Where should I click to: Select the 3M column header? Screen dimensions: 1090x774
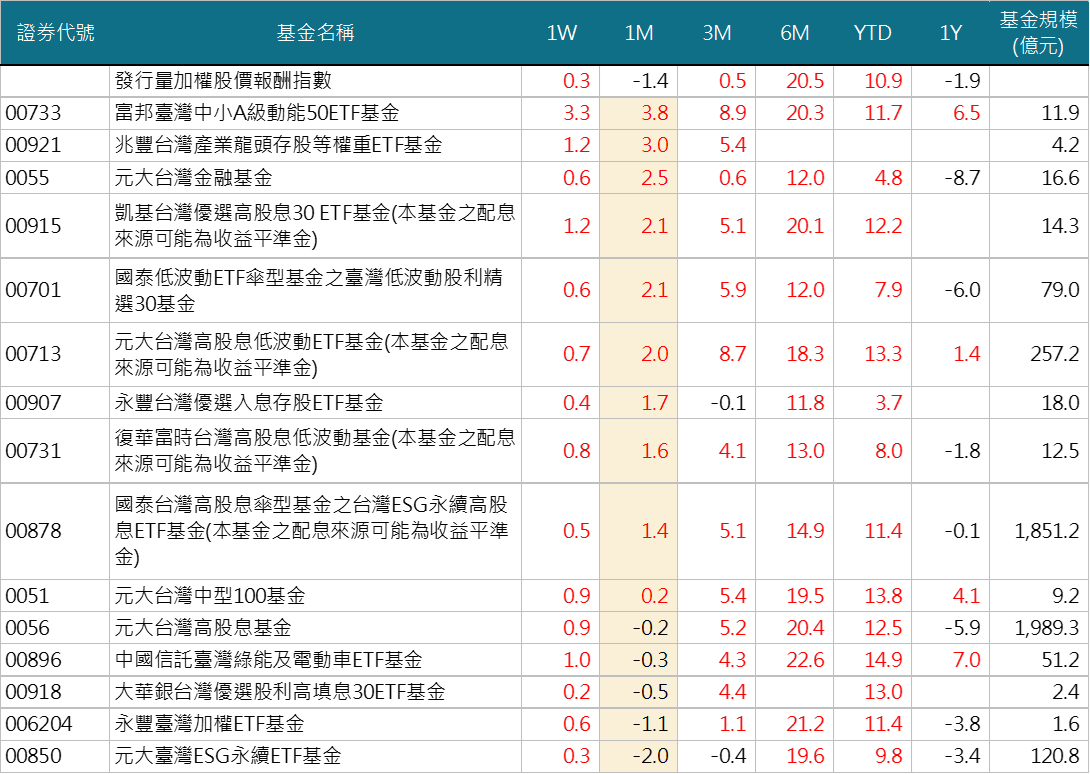[717, 33]
